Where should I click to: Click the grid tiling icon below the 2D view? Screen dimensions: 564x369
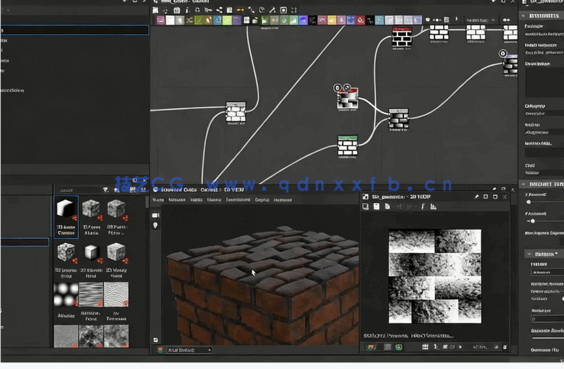coord(425,347)
